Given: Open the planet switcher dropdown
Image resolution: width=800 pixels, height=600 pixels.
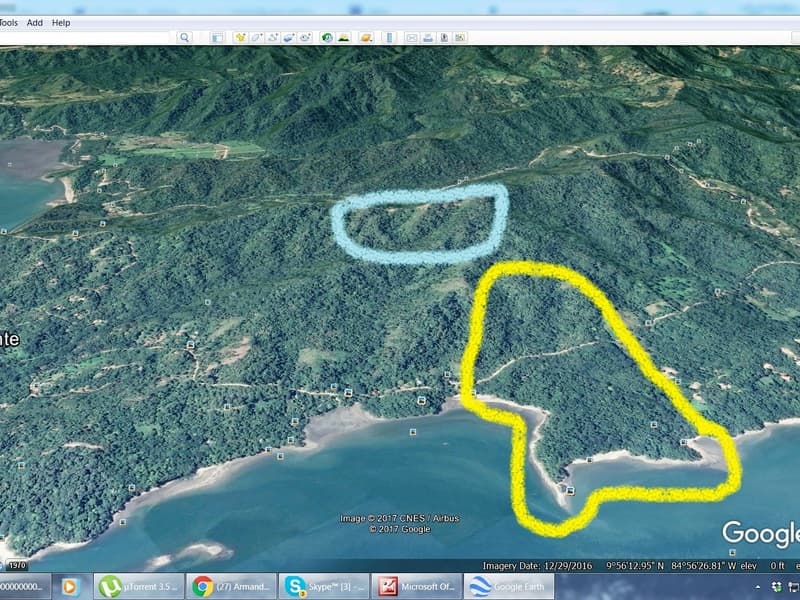Looking at the screenshot, I should click(x=366, y=37).
